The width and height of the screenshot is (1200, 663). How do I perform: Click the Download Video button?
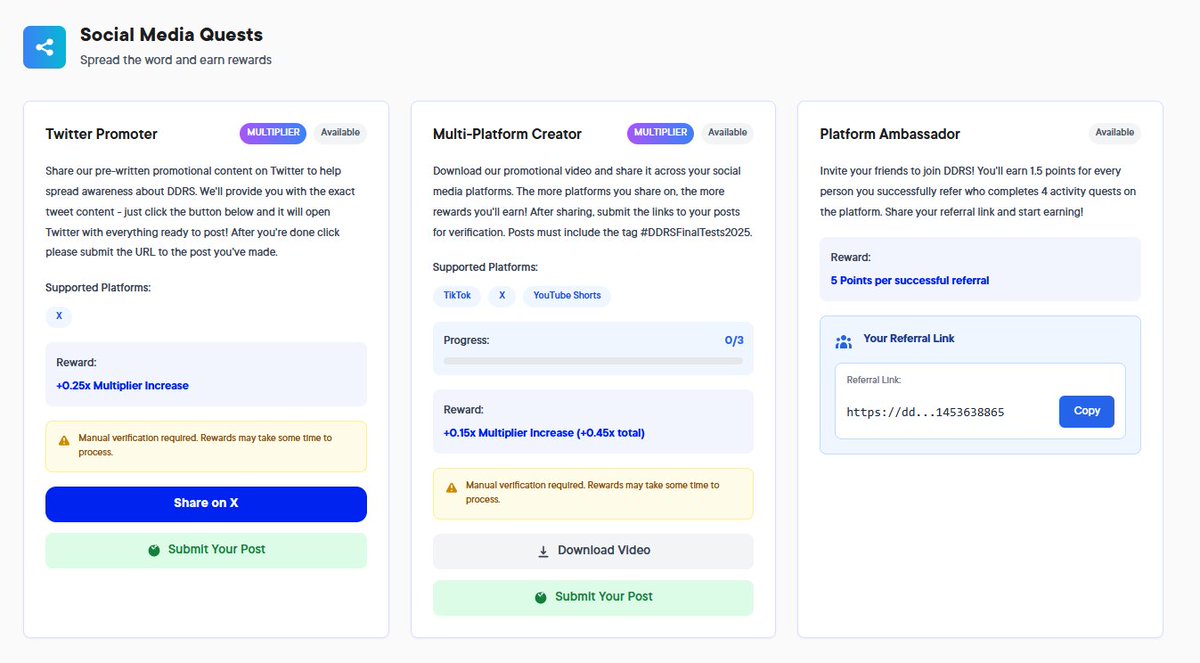[593, 551]
